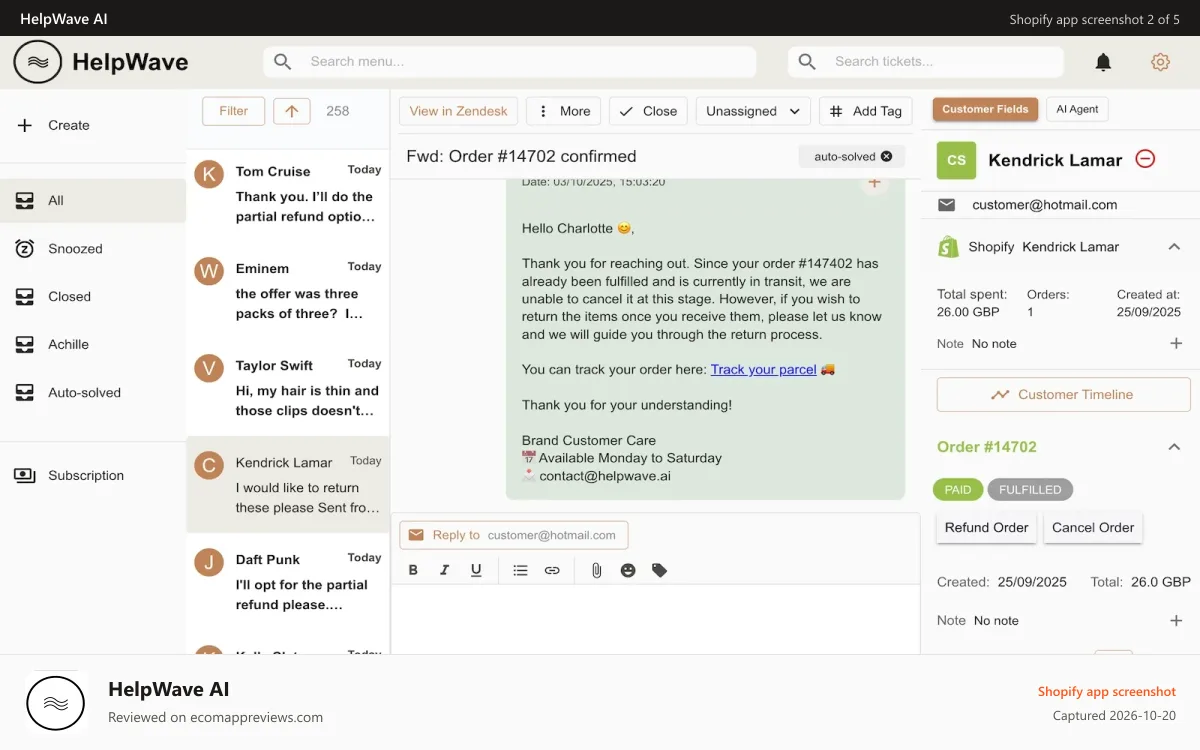Click the Snoozed clock icon
Screen dimensions: 1200x750
tap(25, 248)
